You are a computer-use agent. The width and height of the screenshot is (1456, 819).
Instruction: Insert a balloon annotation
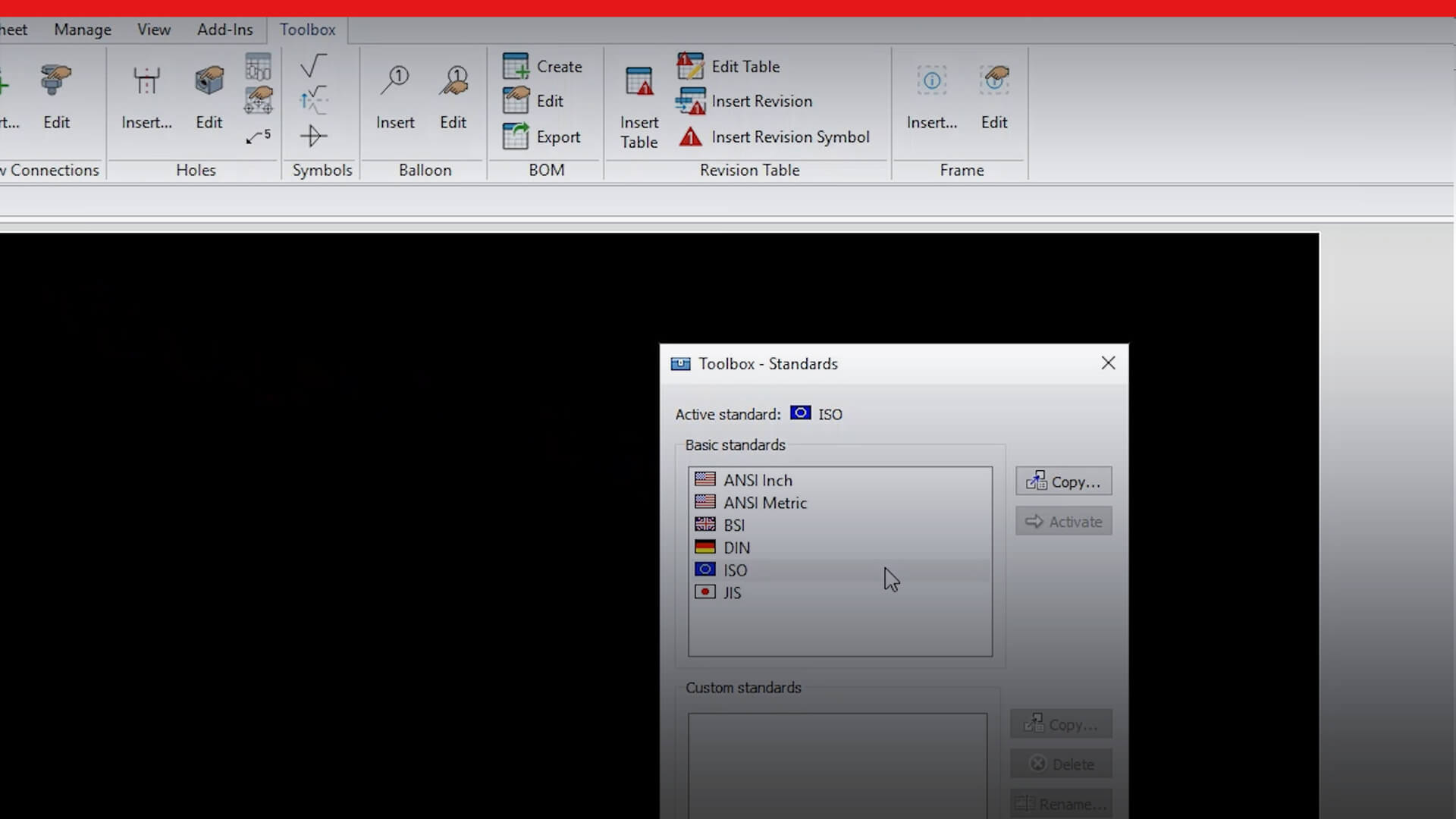(x=395, y=98)
